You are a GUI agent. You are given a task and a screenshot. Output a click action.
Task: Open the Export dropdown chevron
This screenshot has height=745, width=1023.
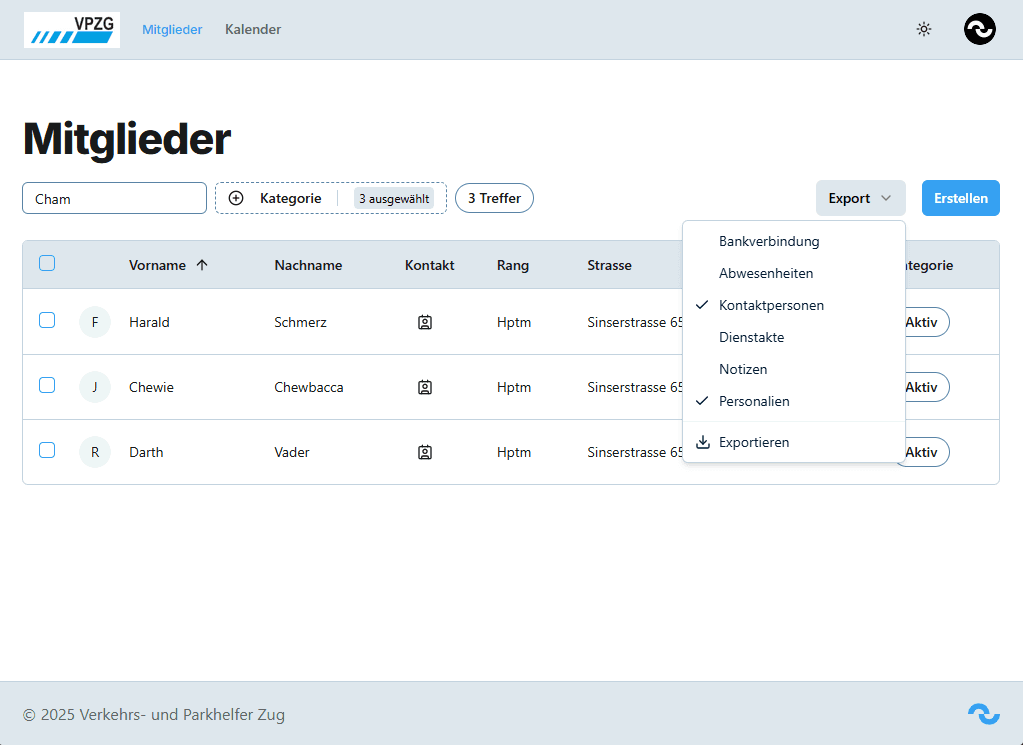pos(888,198)
